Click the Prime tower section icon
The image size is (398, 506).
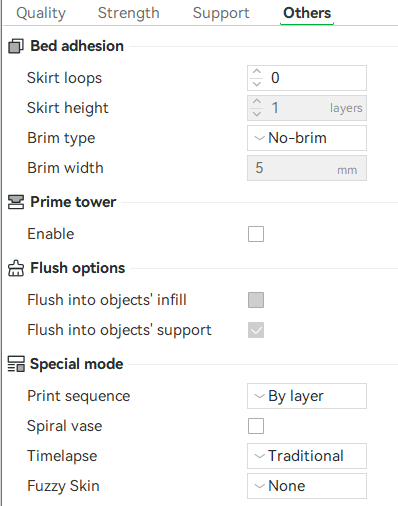(x=16, y=202)
